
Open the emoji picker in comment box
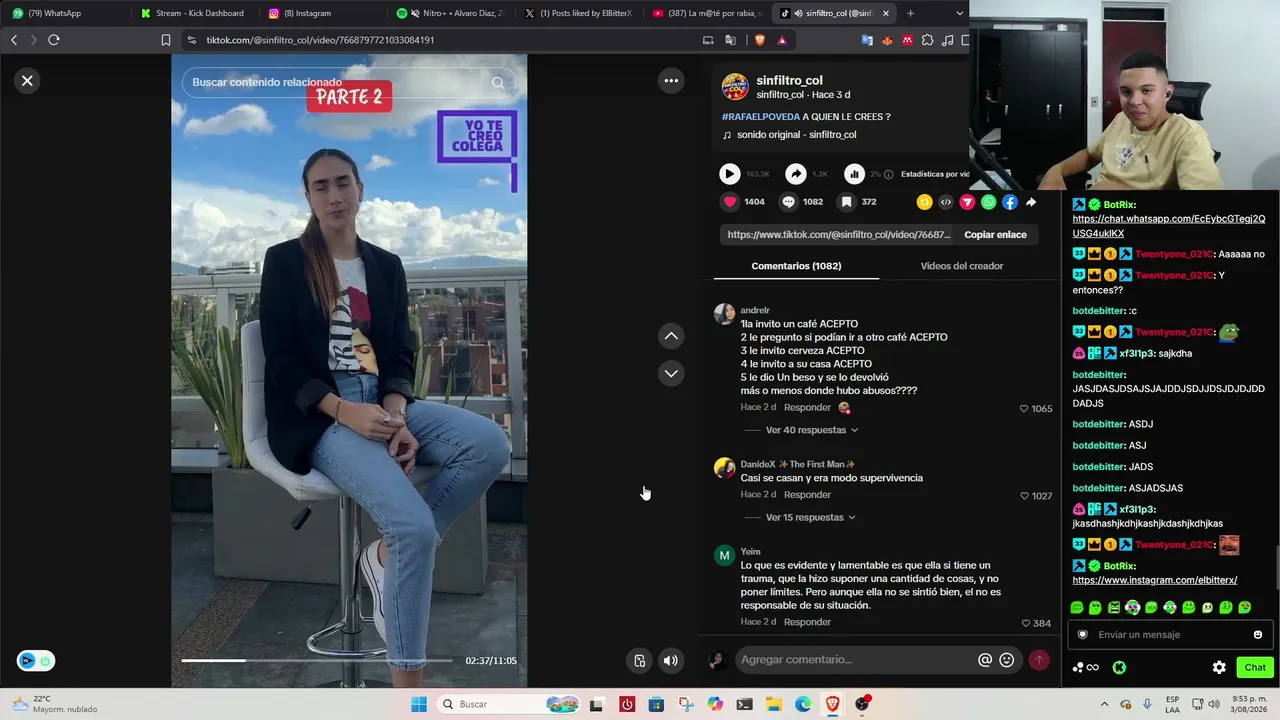[1007, 660]
